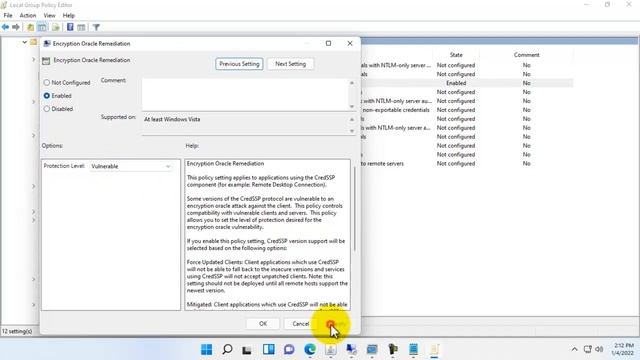The width and height of the screenshot is (640, 360).
Task: Click Cancel in the policy dialog
Action: coord(300,324)
